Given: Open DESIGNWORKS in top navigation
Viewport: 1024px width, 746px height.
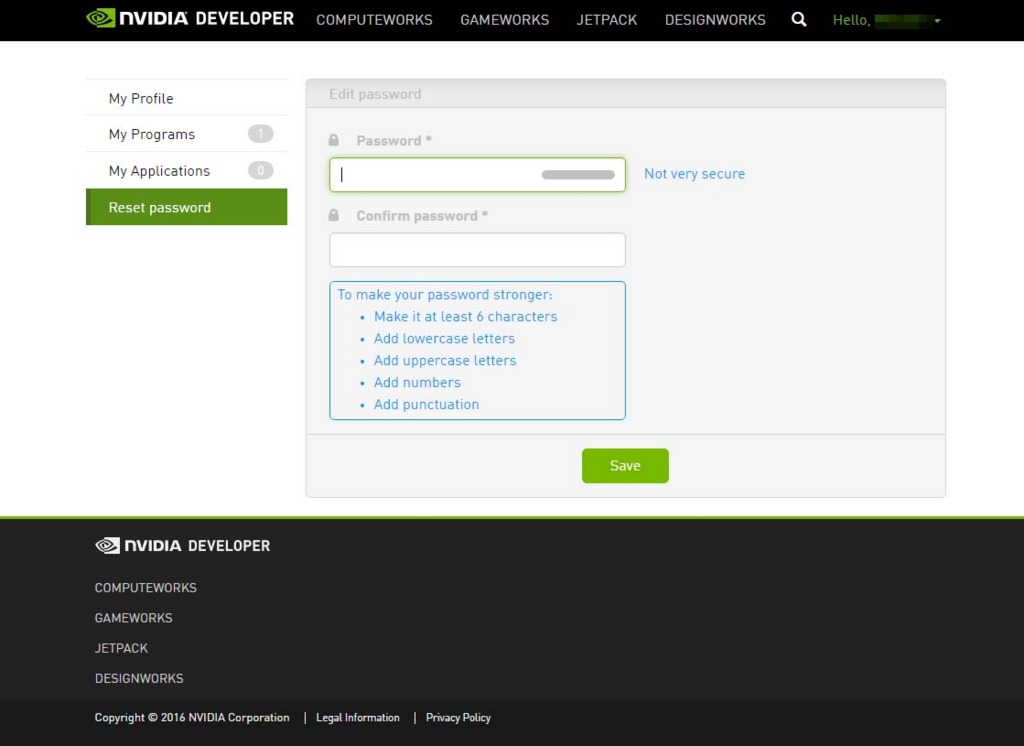Looking at the screenshot, I should [715, 20].
